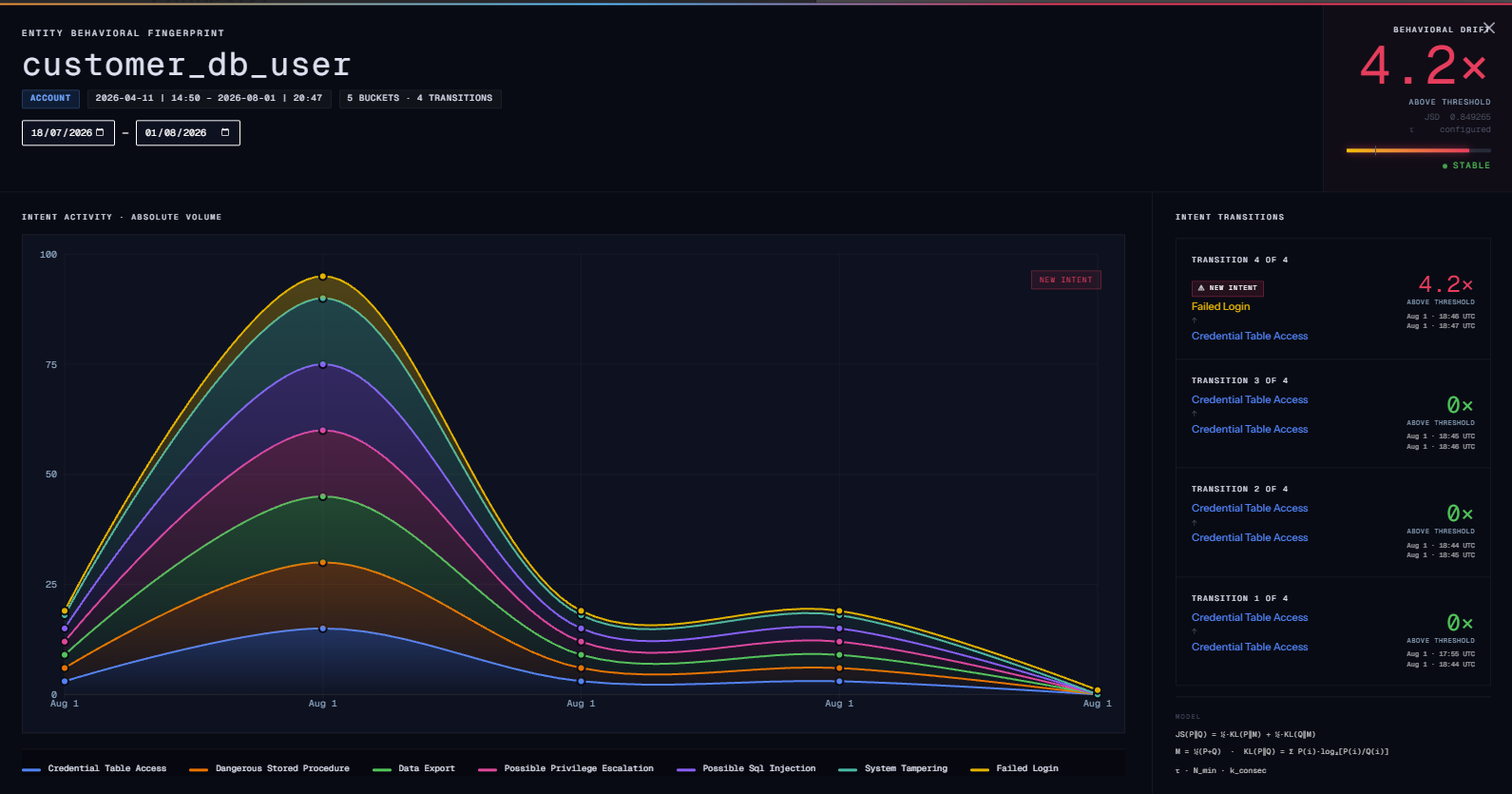Open the TRANSITION 2 OF 4 card heading
The height and width of the screenshot is (794, 1512).
coord(1239,489)
